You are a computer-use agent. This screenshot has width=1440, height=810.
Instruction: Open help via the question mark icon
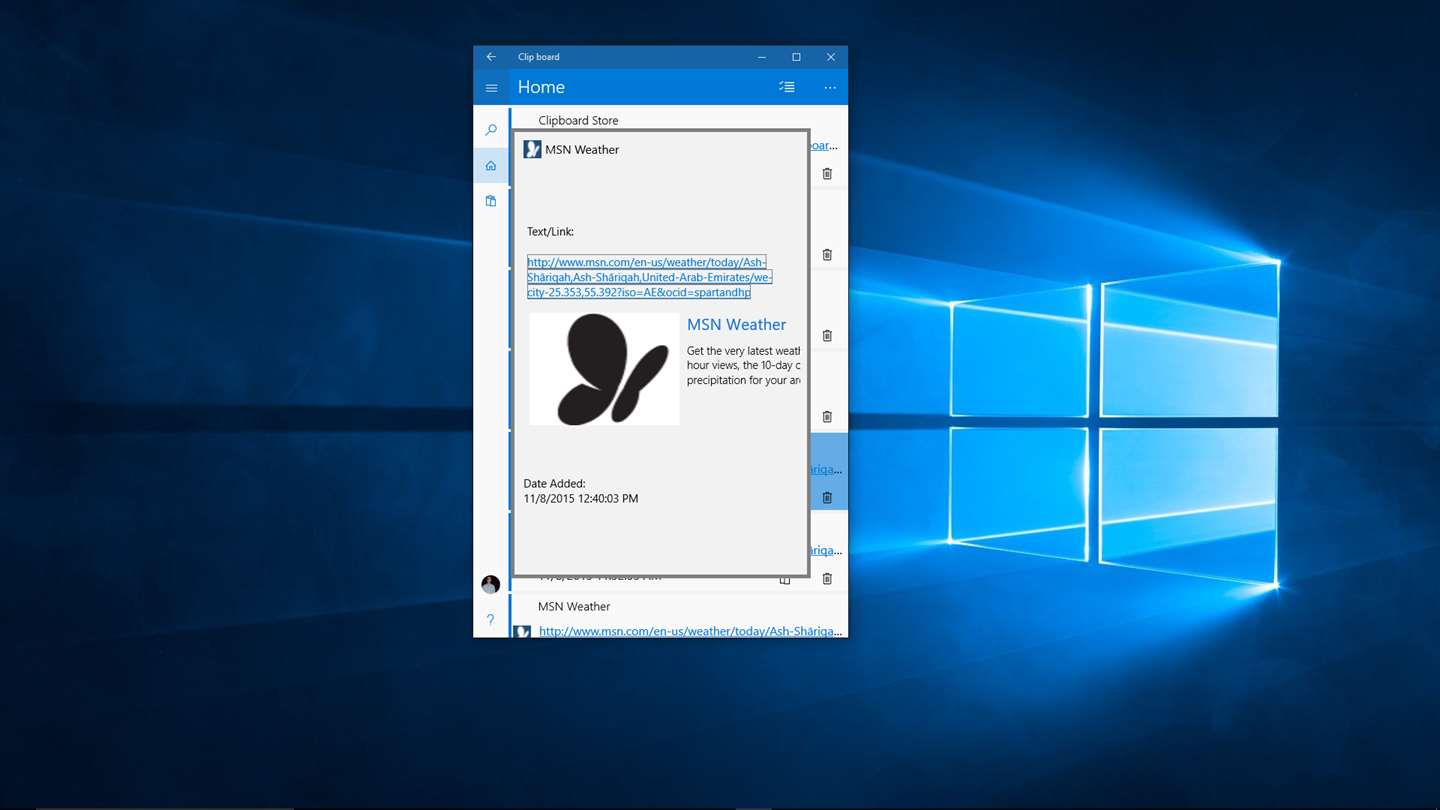(490, 620)
